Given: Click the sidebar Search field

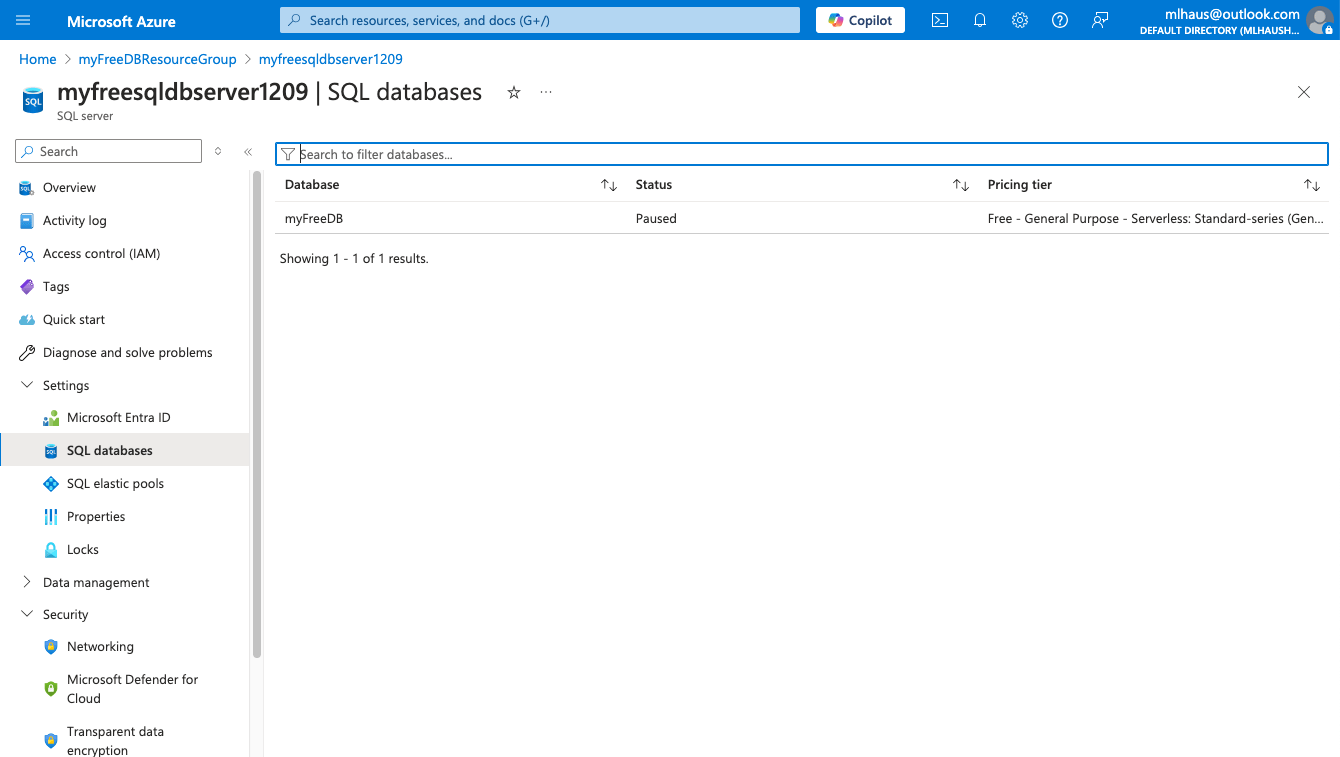Looking at the screenshot, I should click(x=108, y=151).
